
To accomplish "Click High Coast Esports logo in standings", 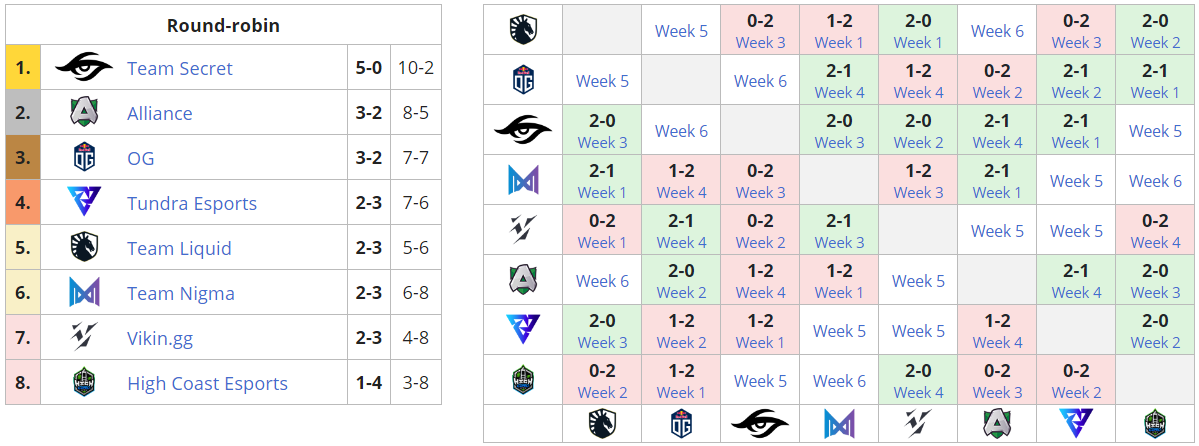I will click(84, 383).
